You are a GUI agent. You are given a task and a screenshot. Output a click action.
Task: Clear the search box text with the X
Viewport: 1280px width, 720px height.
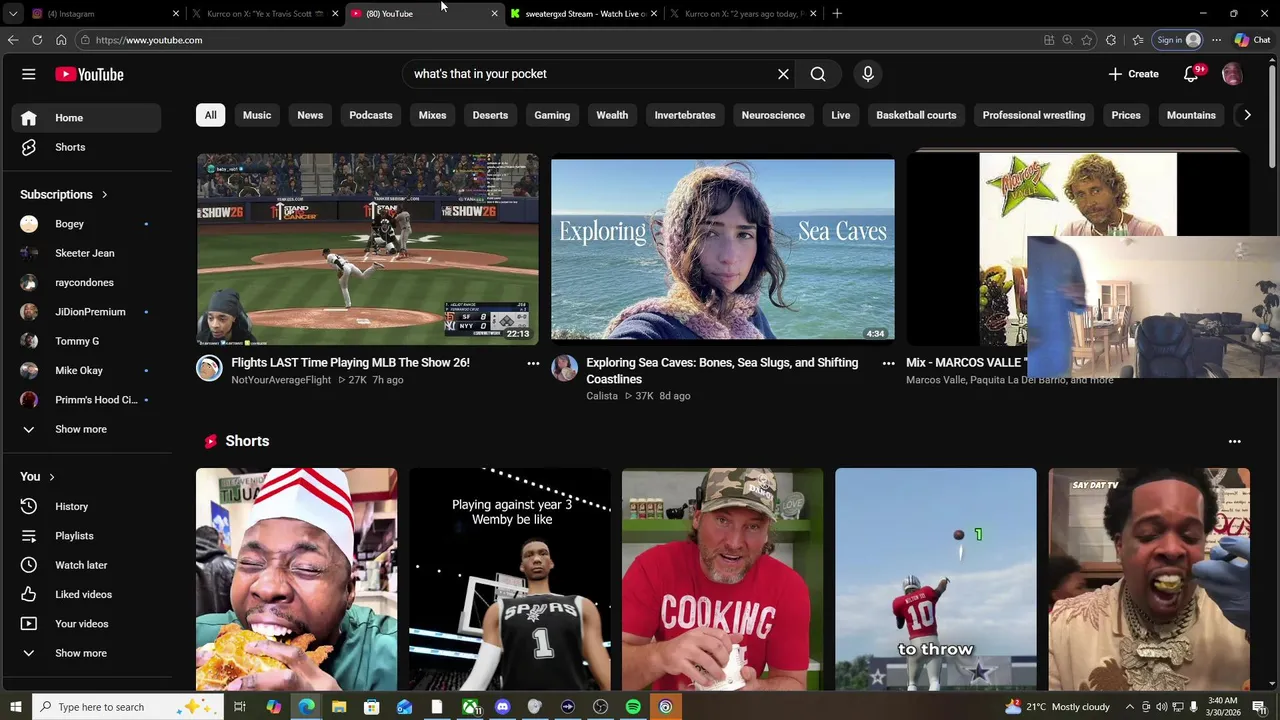pos(783,74)
